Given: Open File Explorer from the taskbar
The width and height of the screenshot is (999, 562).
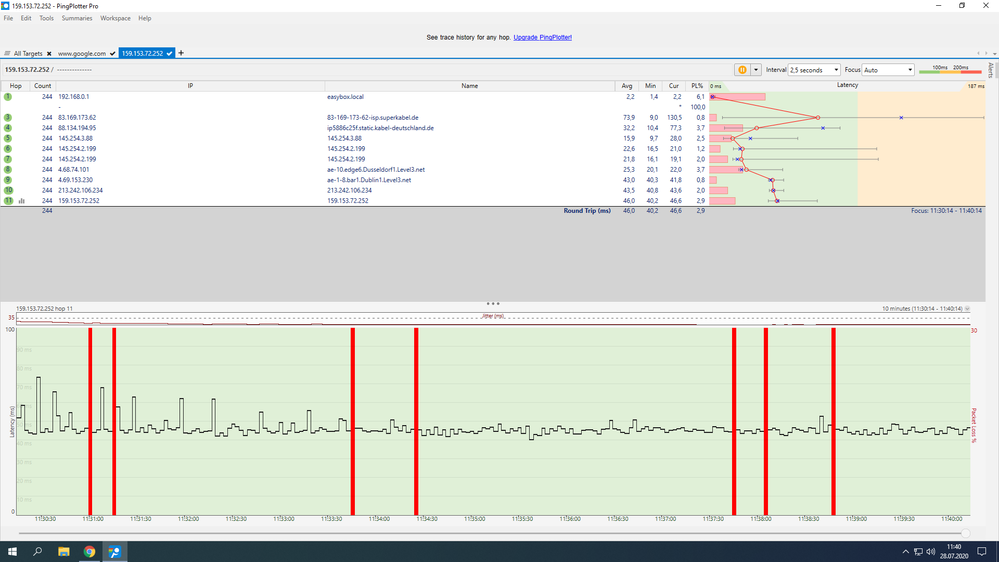Looking at the screenshot, I should click(x=64, y=552).
